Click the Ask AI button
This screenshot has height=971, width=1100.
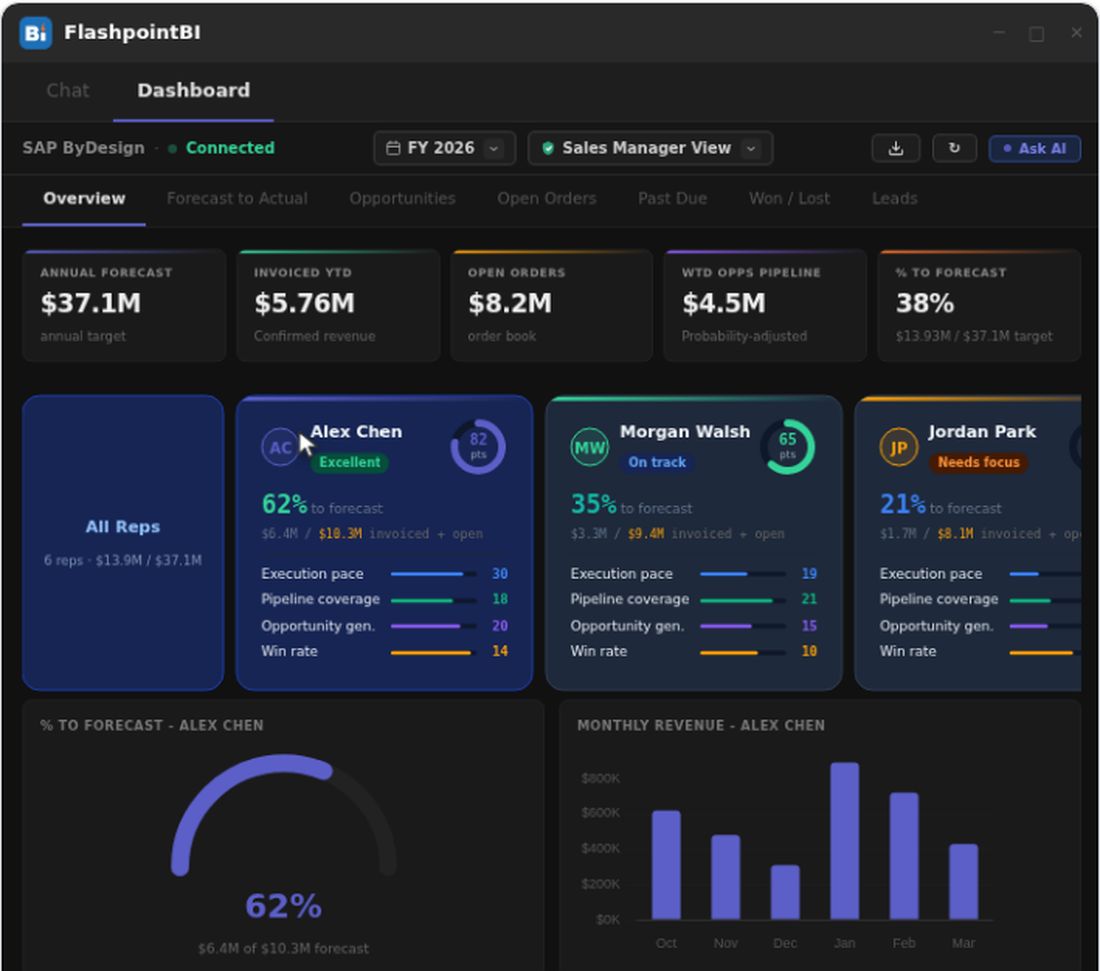click(1035, 148)
